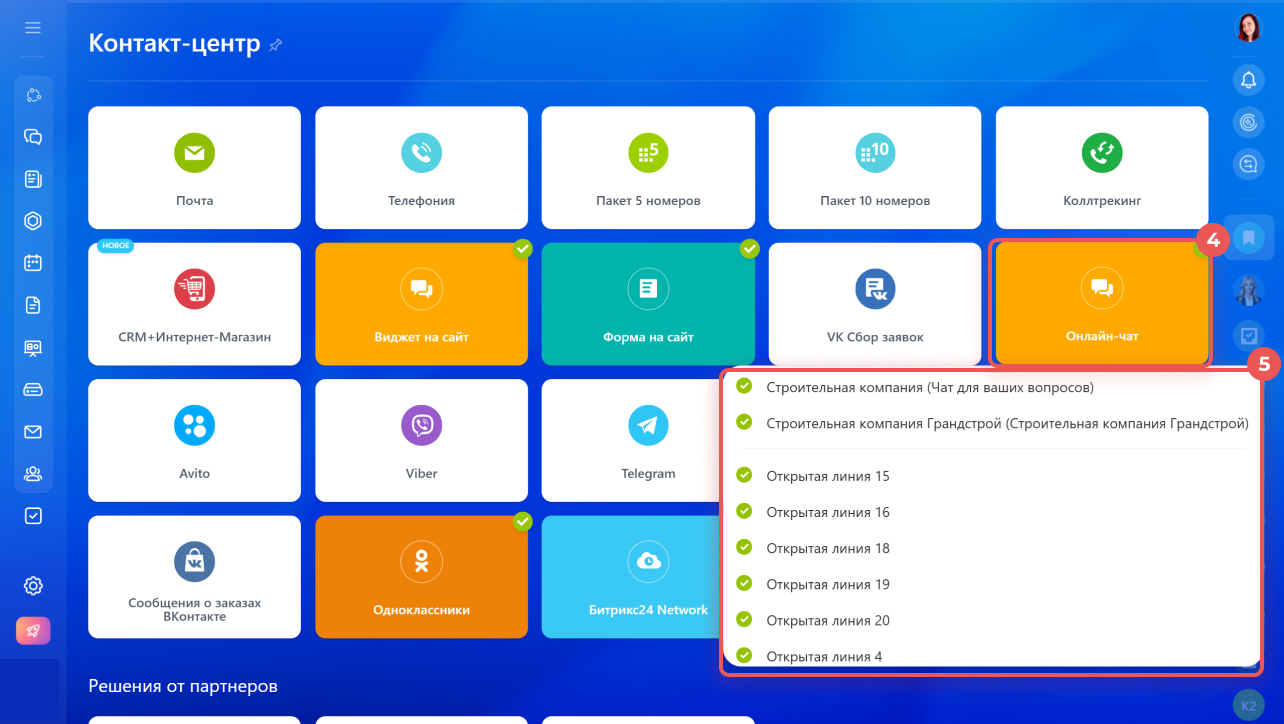
Task: Click green checkmark next to Открытая линия 15
Action: [x=744, y=475]
